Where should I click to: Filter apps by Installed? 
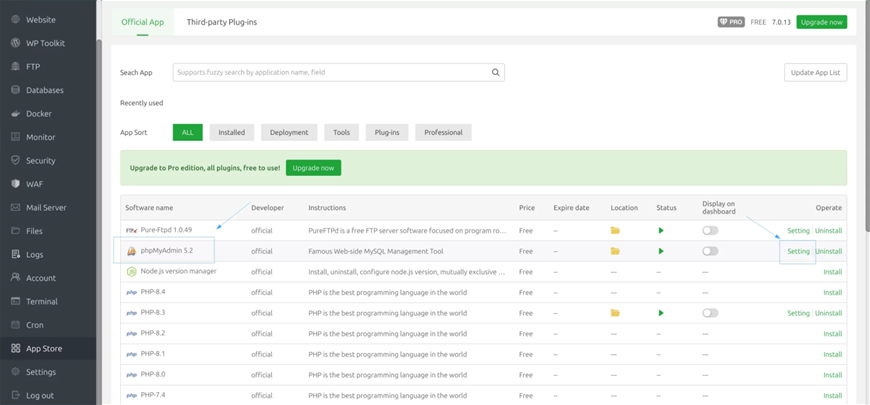pos(231,133)
